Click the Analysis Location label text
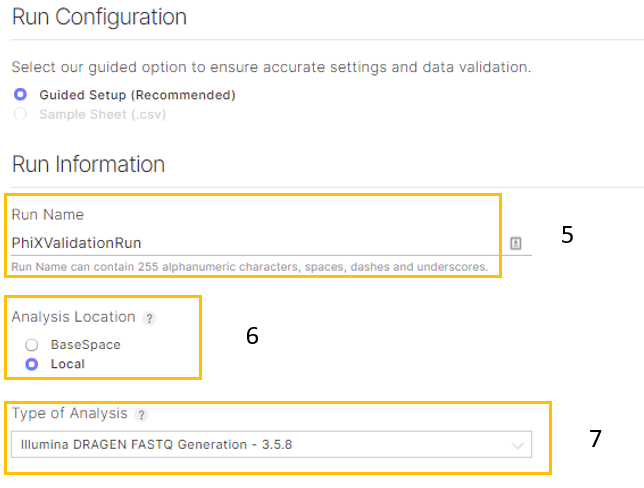The width and height of the screenshot is (644, 488). click(73, 317)
